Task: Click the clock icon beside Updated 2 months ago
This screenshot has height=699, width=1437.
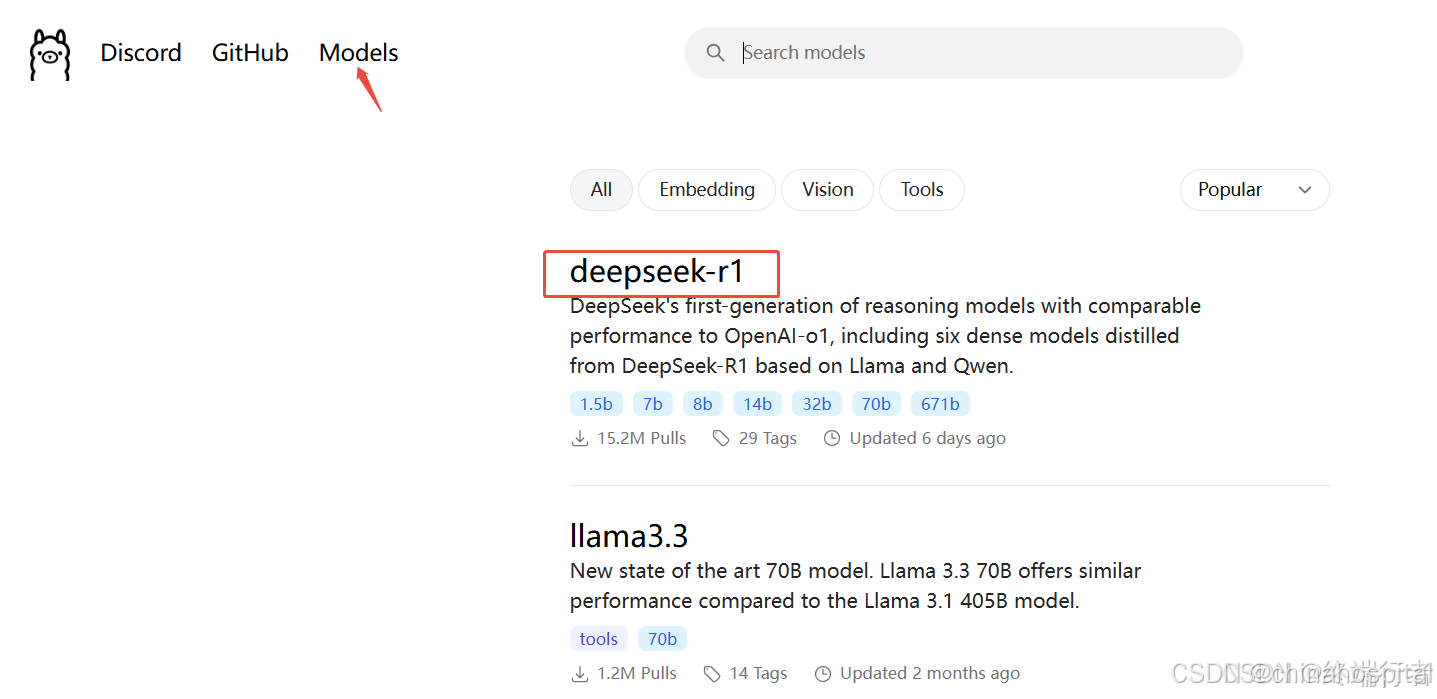Action: (823, 673)
